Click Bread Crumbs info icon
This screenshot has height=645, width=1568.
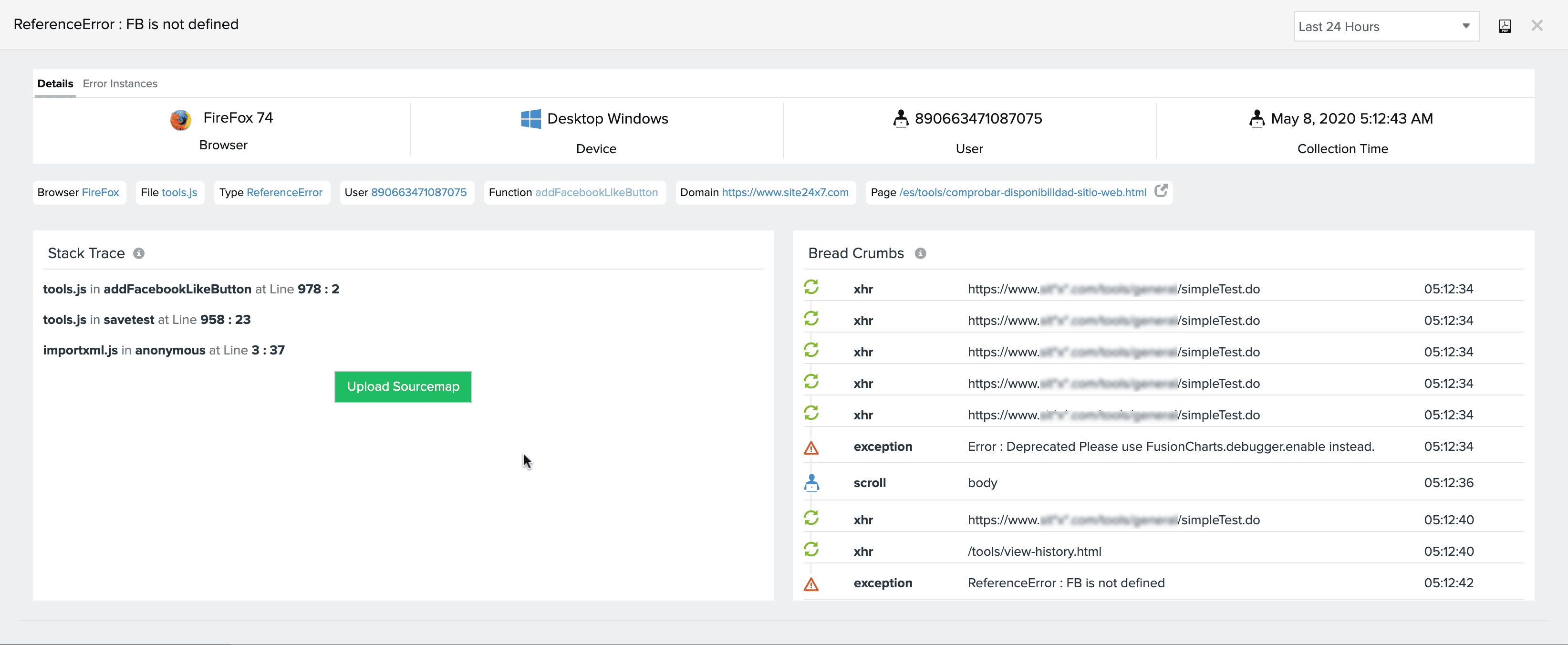(x=920, y=254)
